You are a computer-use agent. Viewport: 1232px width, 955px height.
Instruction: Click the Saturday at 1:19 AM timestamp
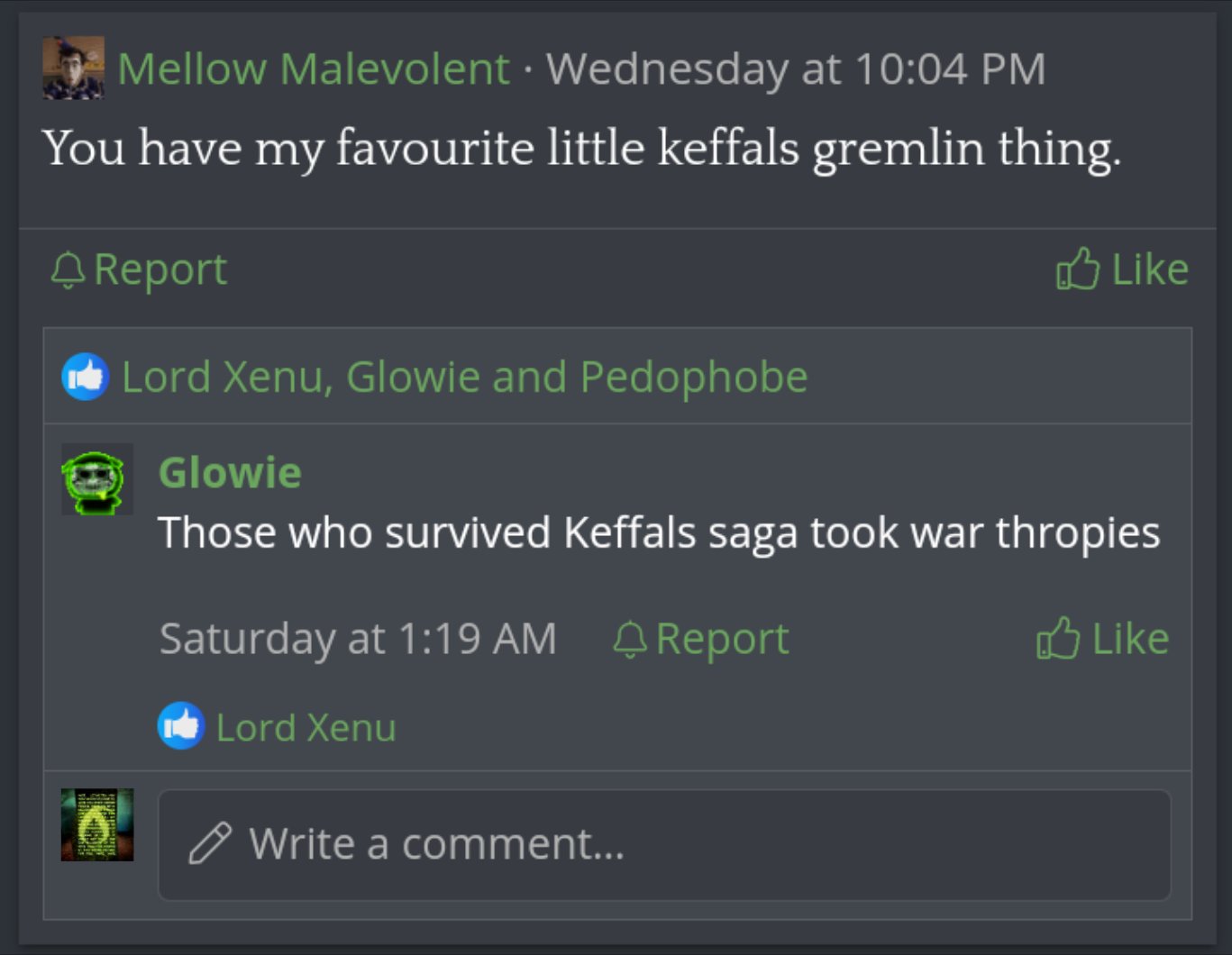[x=358, y=639]
